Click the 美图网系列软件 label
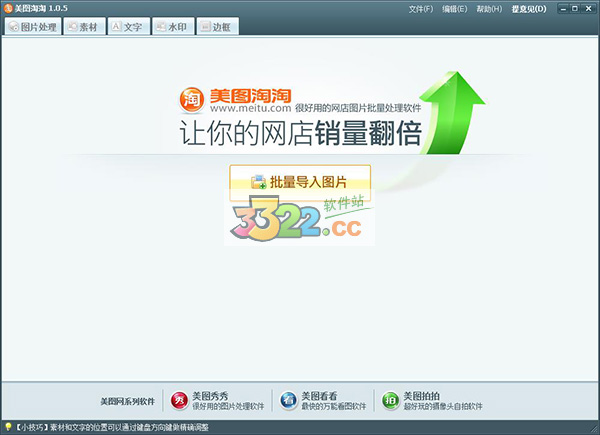600x435 pixels. pos(127,401)
